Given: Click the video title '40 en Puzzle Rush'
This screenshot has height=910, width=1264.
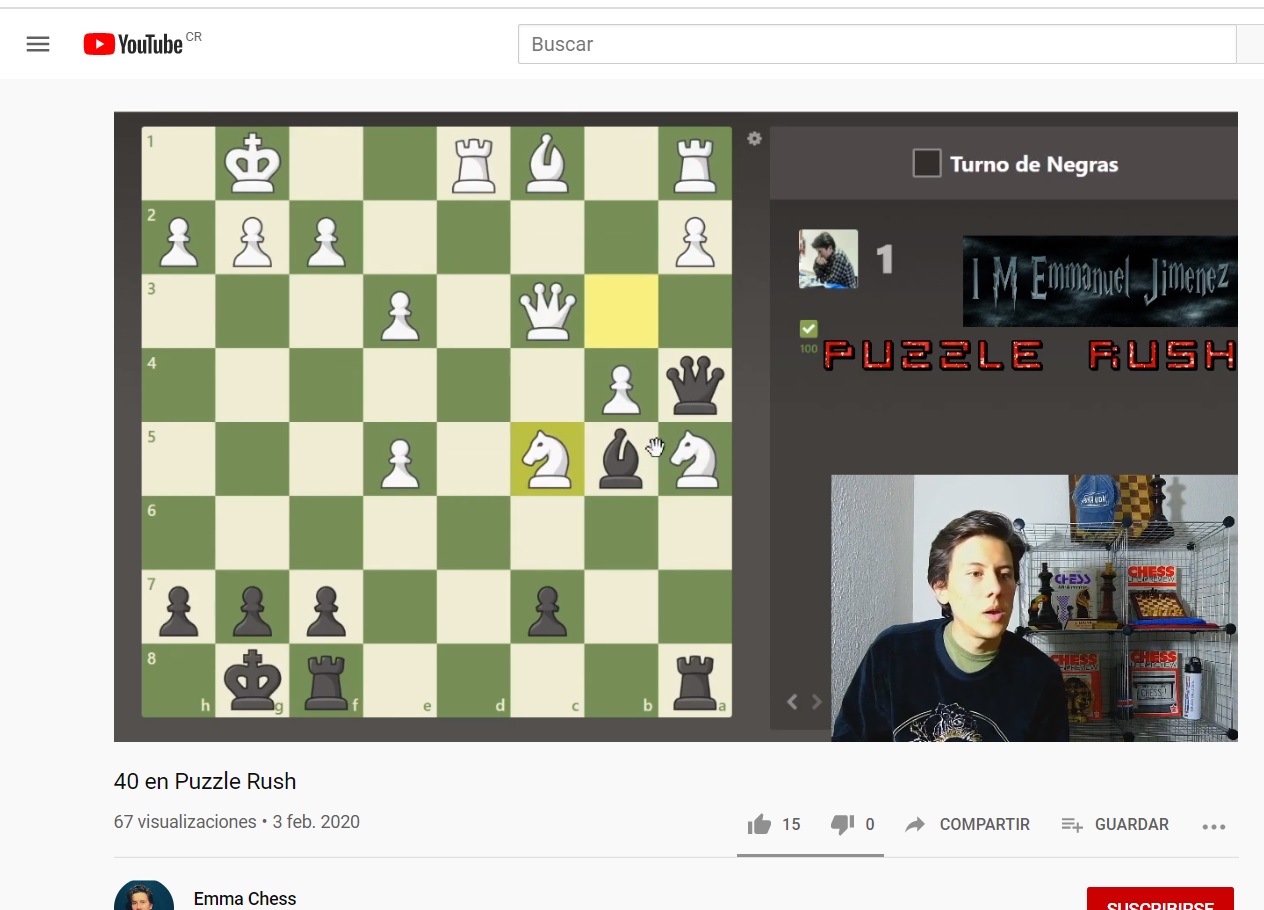Looking at the screenshot, I should [205, 781].
